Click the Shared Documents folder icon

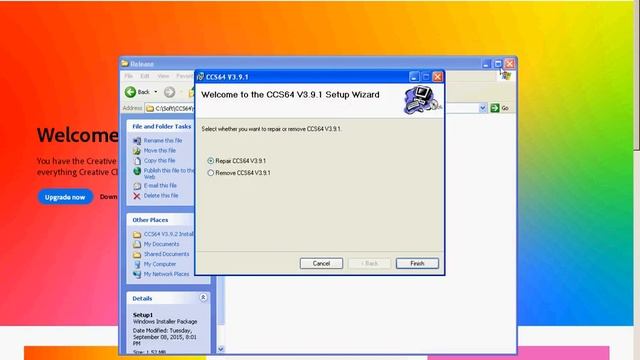[137, 255]
